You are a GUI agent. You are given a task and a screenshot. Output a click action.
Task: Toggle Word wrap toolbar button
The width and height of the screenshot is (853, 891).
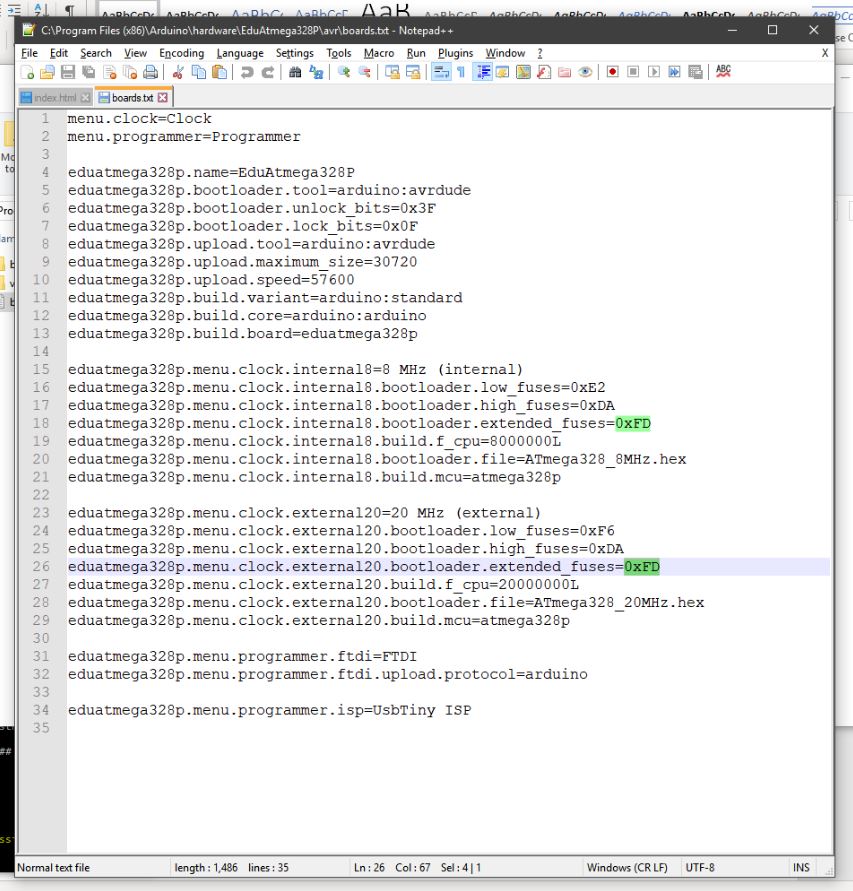pos(441,72)
